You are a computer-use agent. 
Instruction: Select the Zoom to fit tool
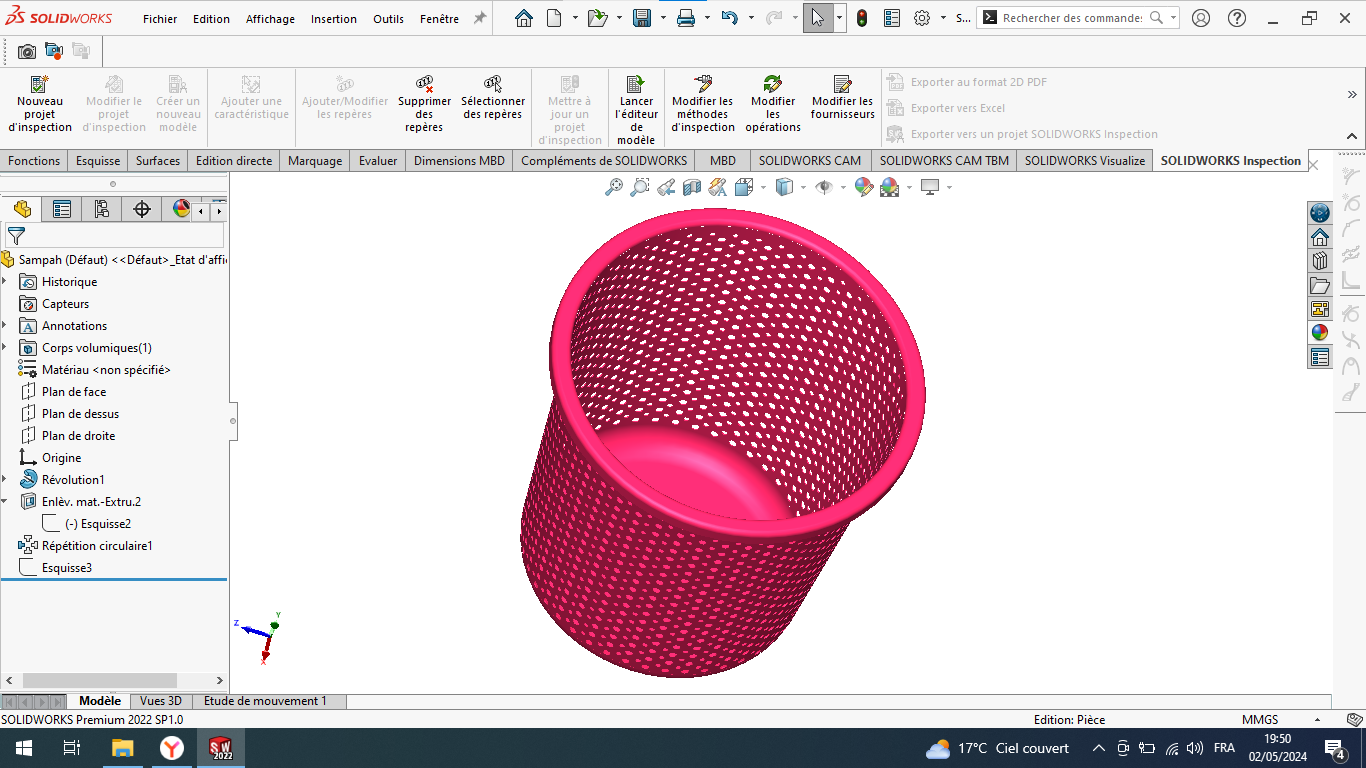613,186
